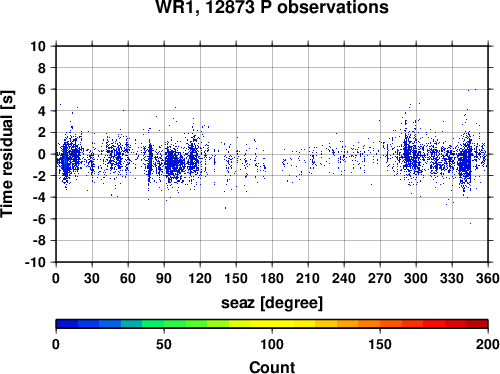This screenshot has width=500, height=374.
Task: Click the -10 tick label on y-axis
Action: pos(35,262)
